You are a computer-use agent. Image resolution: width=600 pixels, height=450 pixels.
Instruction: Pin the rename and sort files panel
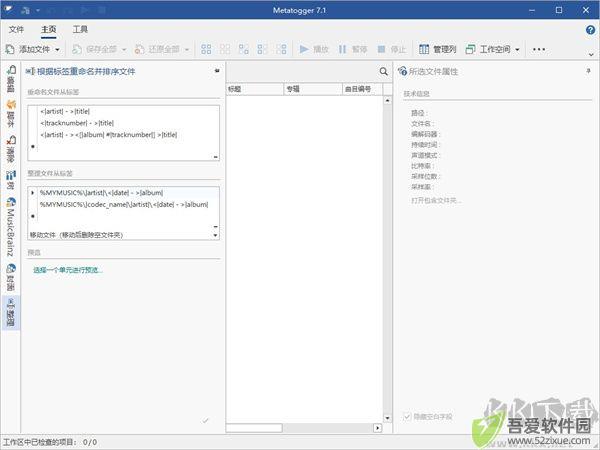(217, 71)
